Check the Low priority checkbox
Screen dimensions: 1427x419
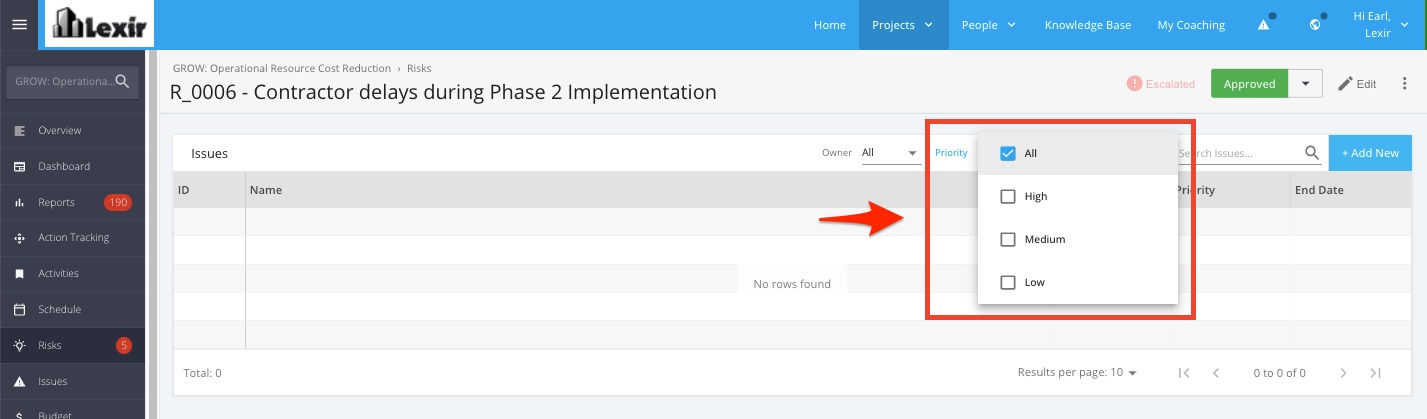point(1008,283)
